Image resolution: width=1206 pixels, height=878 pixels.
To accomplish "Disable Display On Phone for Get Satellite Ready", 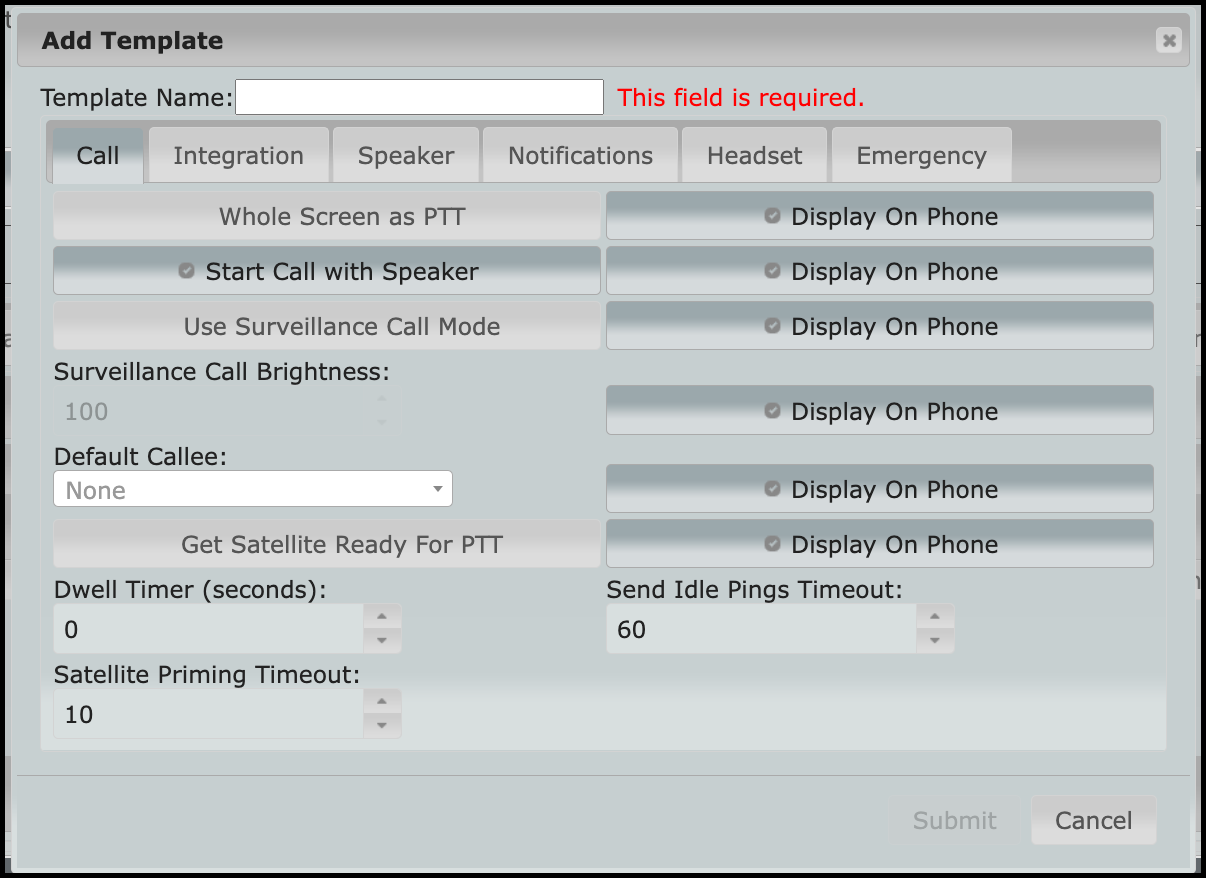I will pos(879,543).
